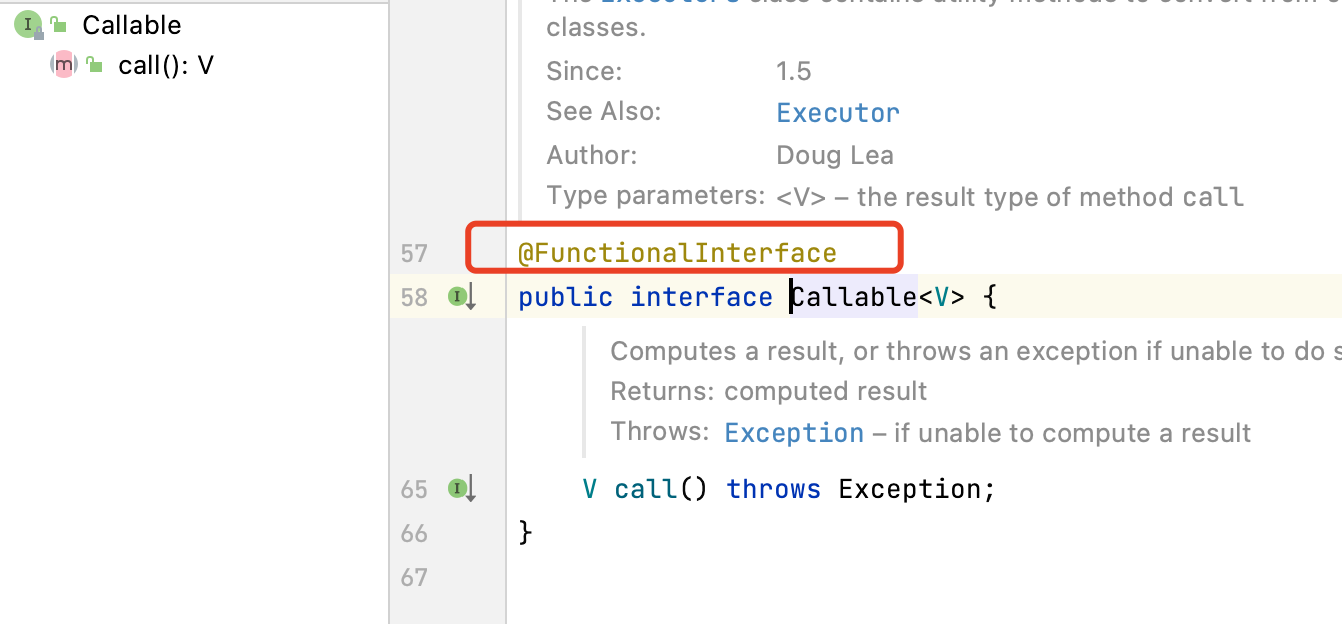Click the implementations gutter icon on line 65
The width and height of the screenshot is (1342, 624).
461,489
